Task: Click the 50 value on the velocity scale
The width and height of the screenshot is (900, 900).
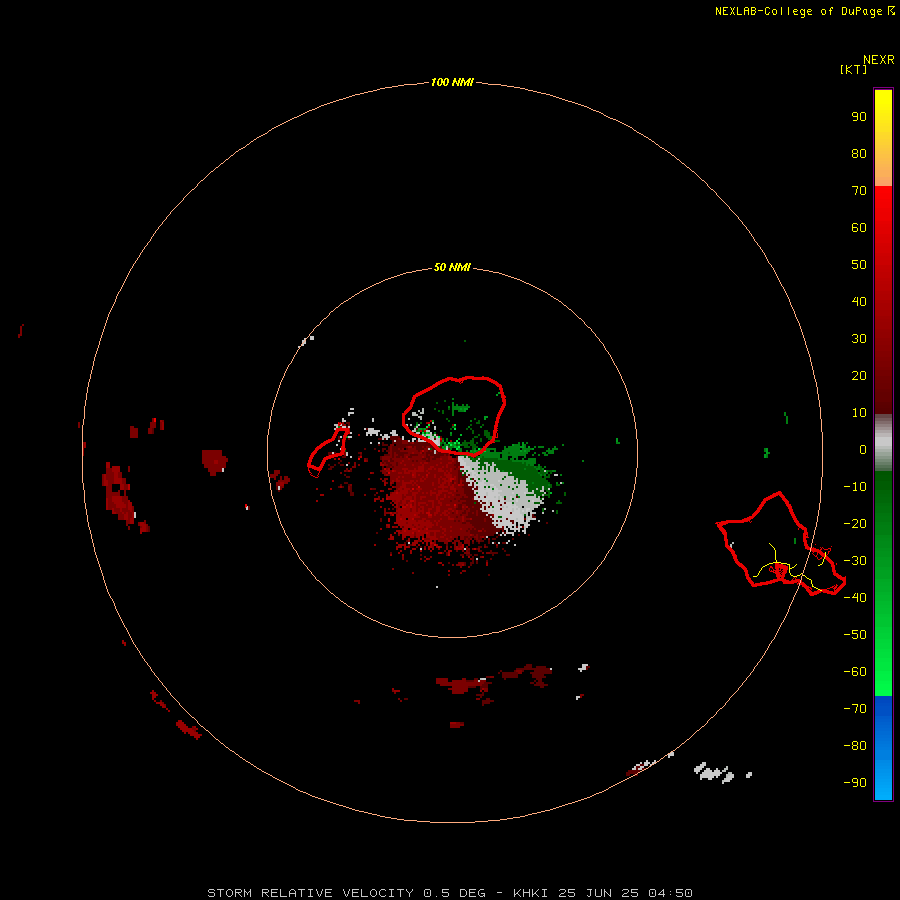Action: 859,265
